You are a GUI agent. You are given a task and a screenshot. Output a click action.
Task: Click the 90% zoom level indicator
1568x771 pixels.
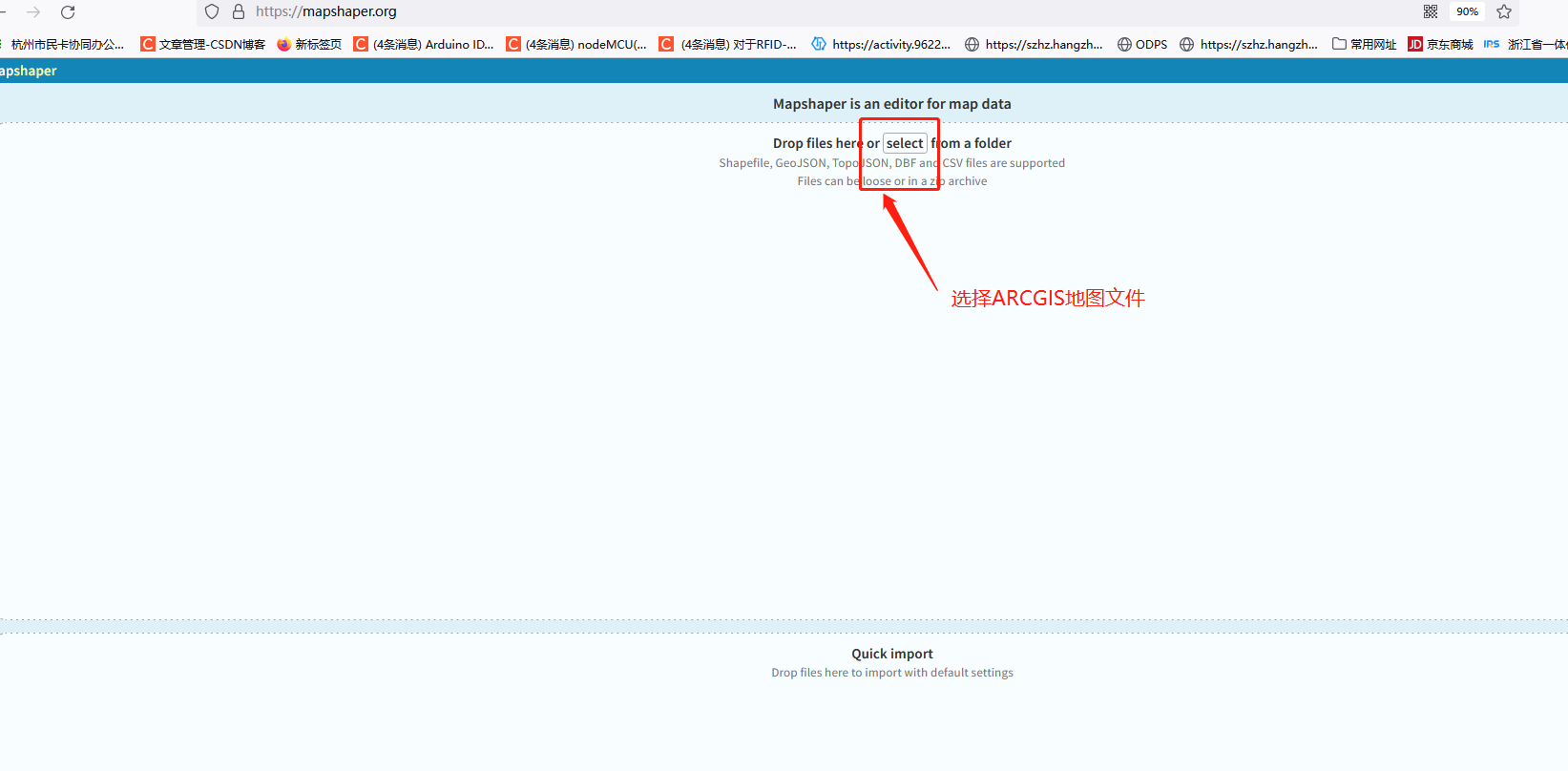(1467, 11)
